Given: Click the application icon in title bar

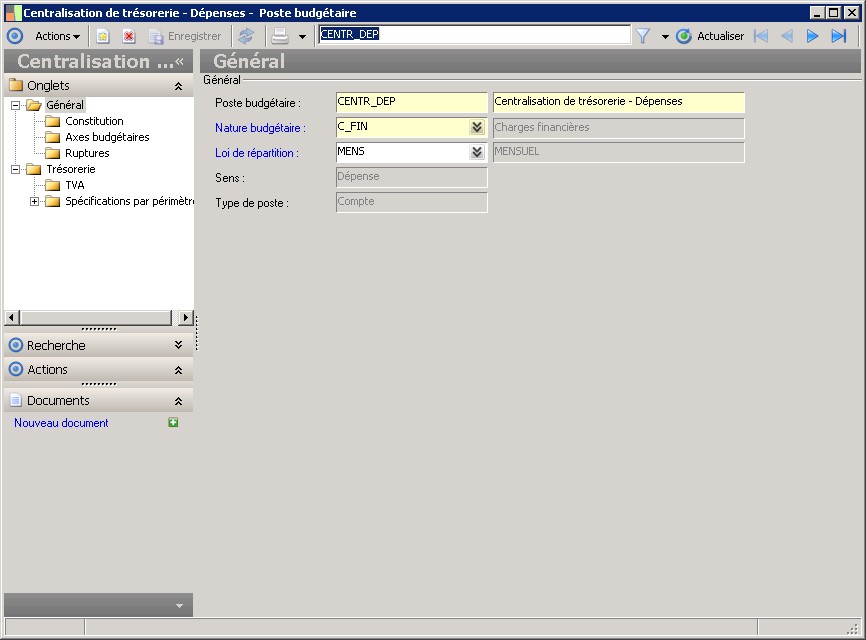Looking at the screenshot, I should point(13,12).
